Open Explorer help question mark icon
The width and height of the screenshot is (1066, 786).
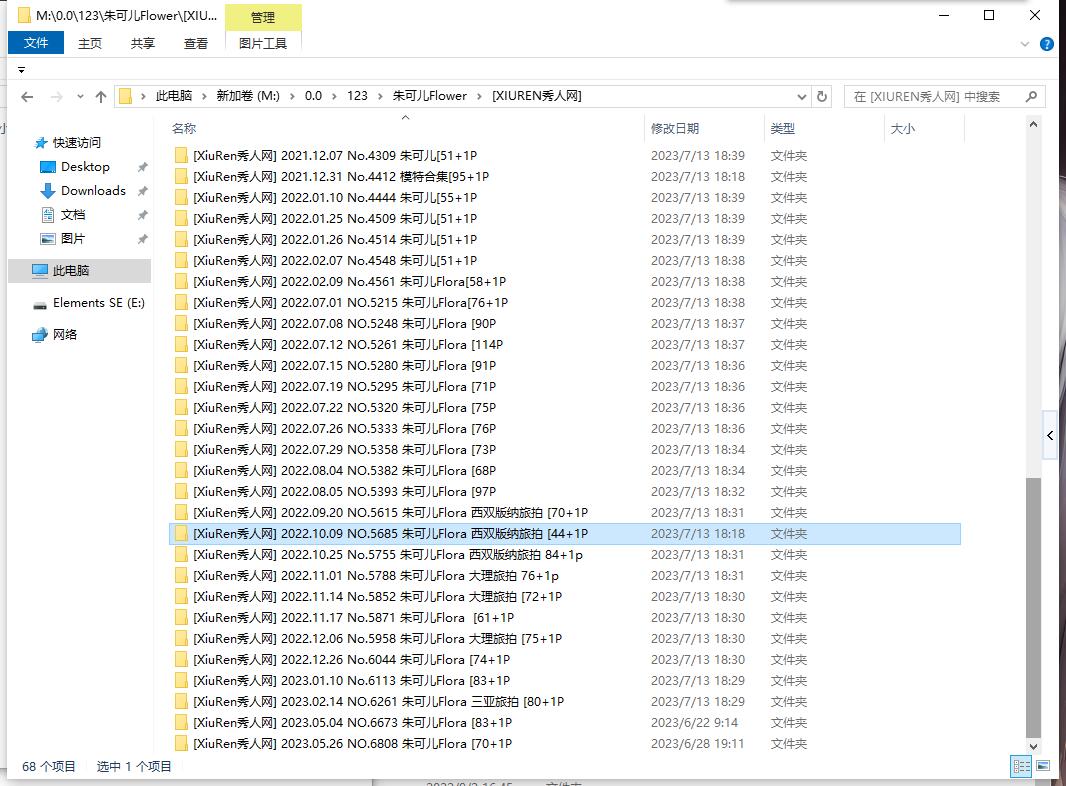click(x=1047, y=44)
